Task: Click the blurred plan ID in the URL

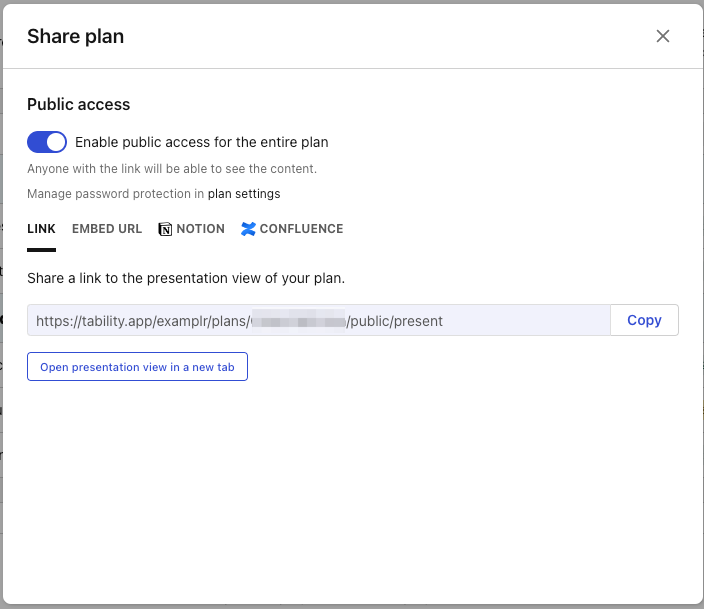Action: click(x=297, y=321)
